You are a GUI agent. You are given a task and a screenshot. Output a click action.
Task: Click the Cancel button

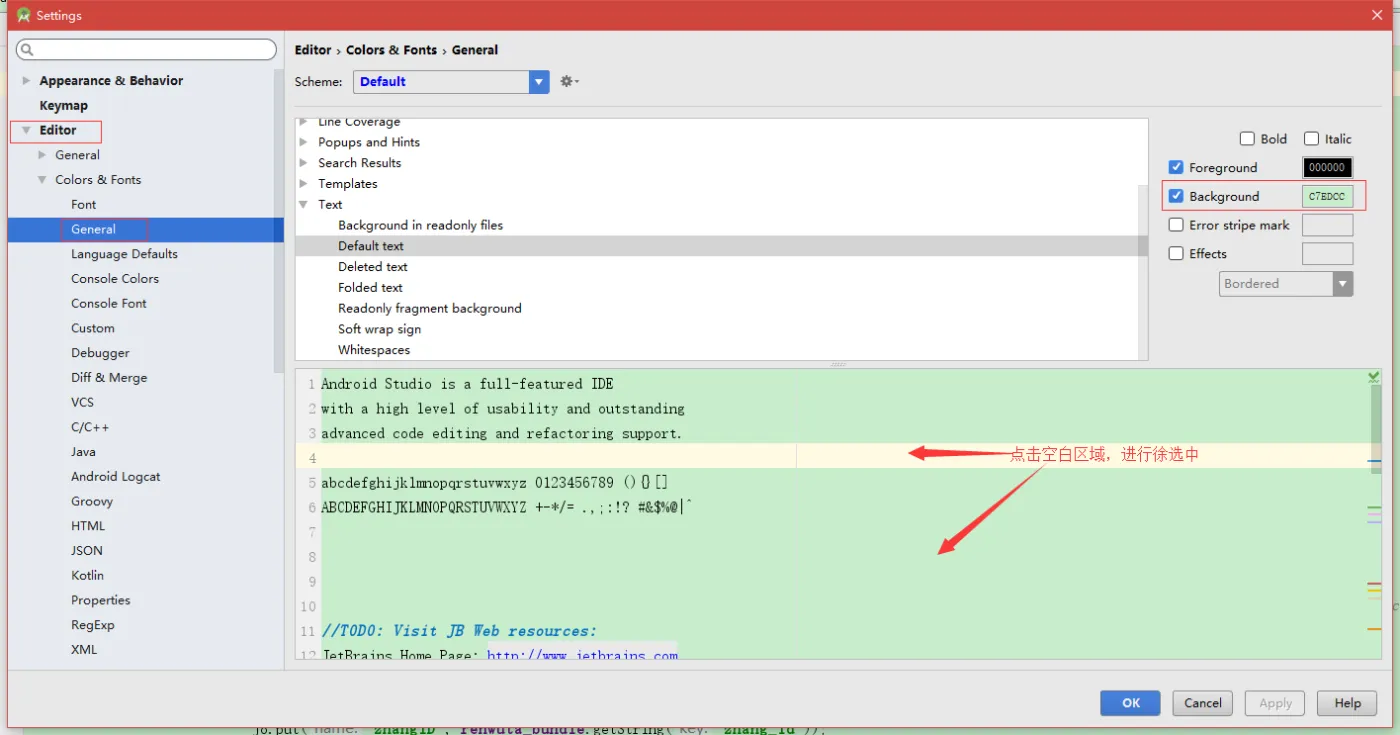1203,703
